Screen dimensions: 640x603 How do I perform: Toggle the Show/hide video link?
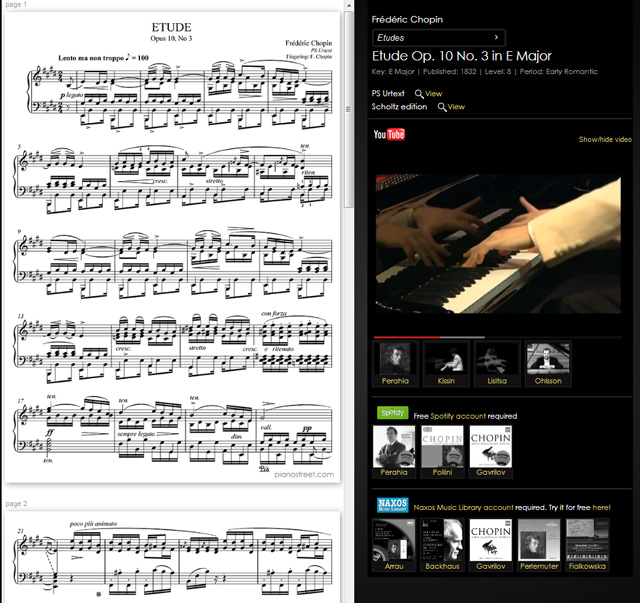point(605,139)
